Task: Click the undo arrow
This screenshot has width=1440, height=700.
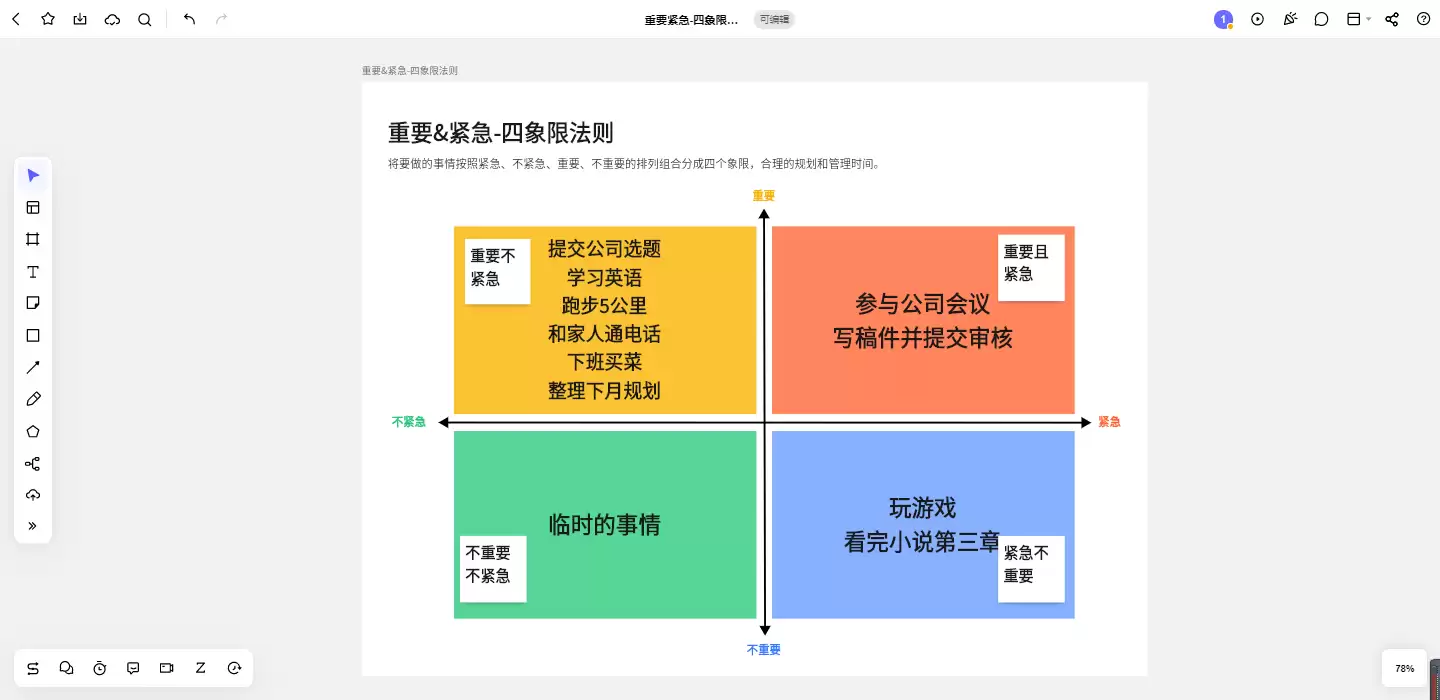Action: coord(190,19)
